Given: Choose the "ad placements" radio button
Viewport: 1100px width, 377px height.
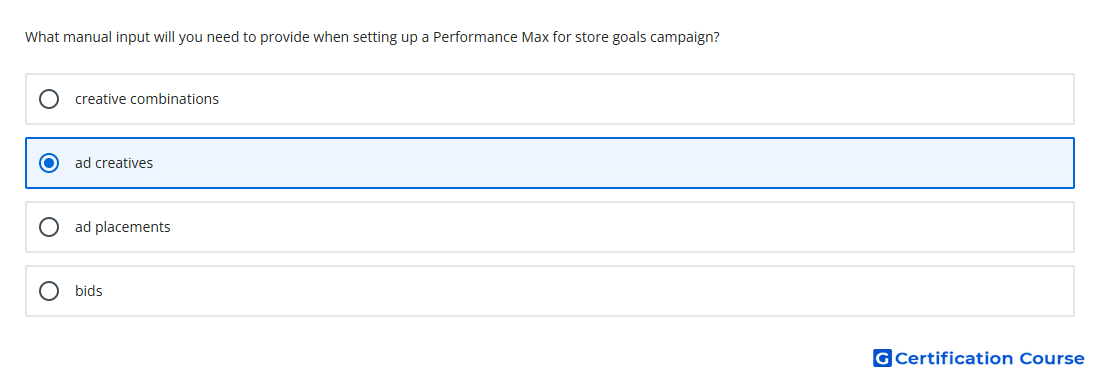Looking at the screenshot, I should (x=49, y=227).
